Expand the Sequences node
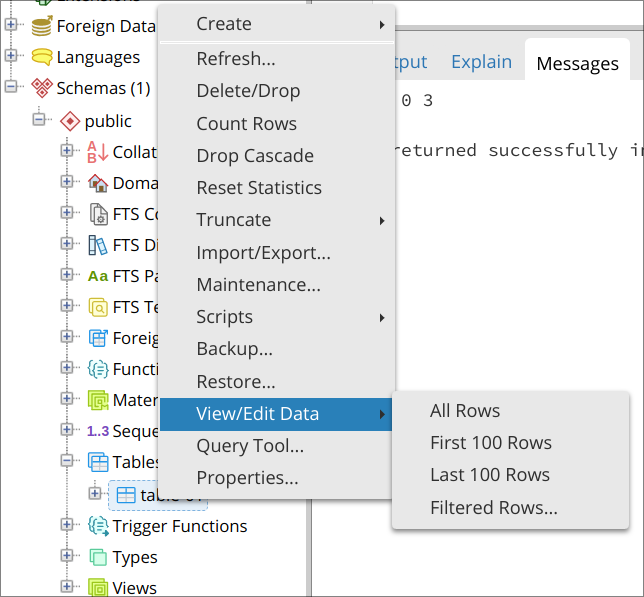The height and width of the screenshot is (597, 644). (67, 429)
